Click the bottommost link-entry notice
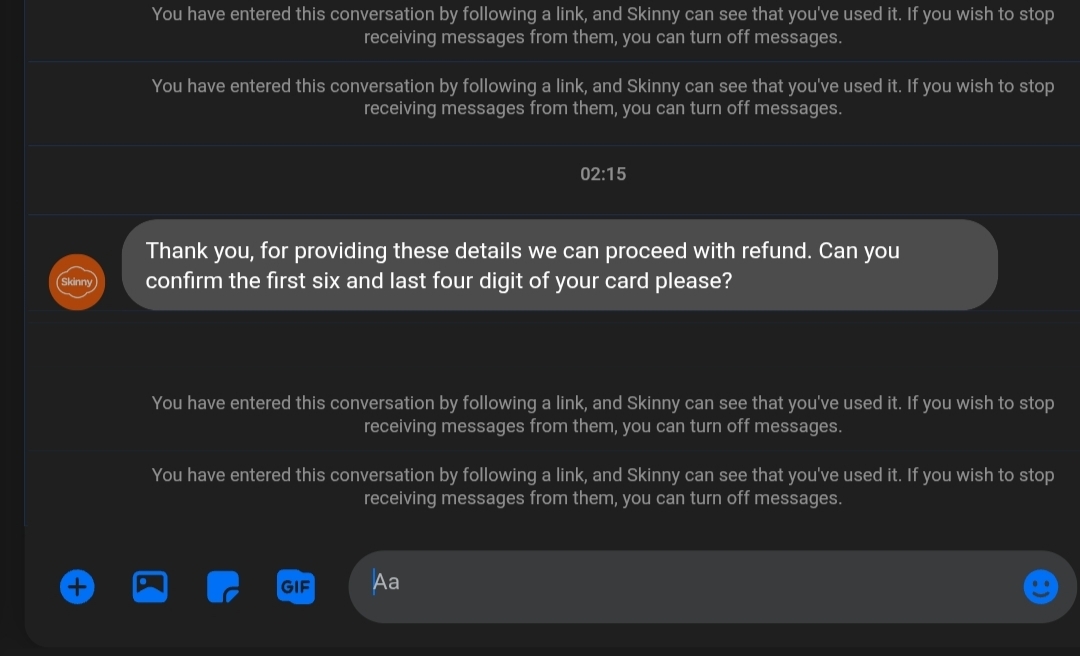Viewport: 1080px width, 656px height. tap(603, 486)
